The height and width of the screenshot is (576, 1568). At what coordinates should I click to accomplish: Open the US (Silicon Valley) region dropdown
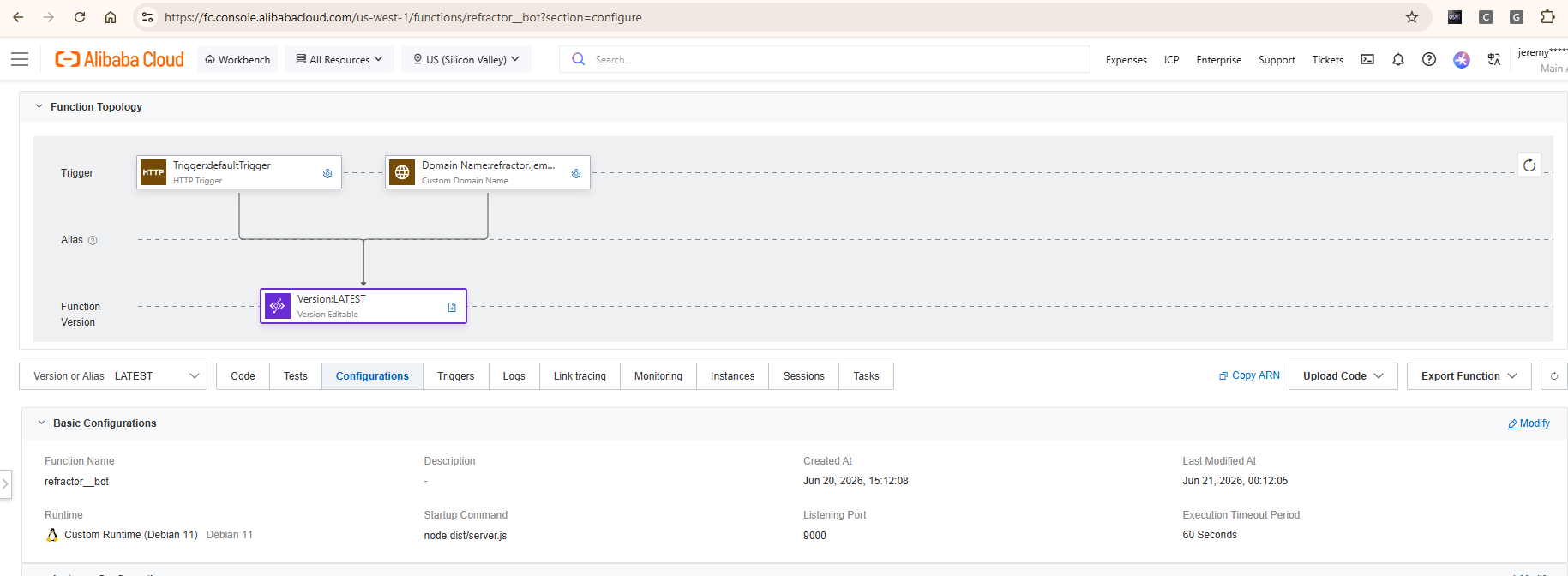466,59
